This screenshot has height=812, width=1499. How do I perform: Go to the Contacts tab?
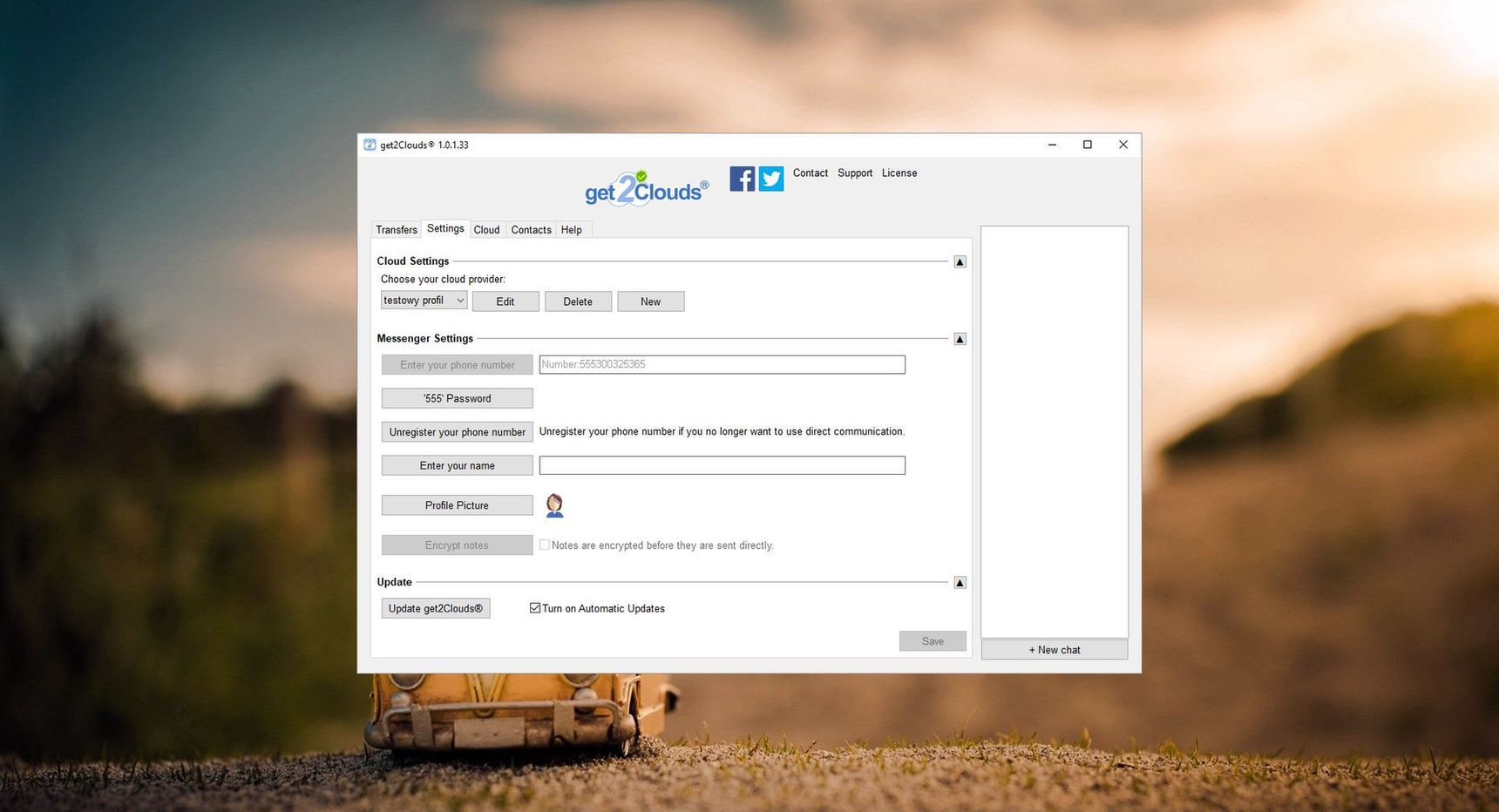click(x=531, y=230)
